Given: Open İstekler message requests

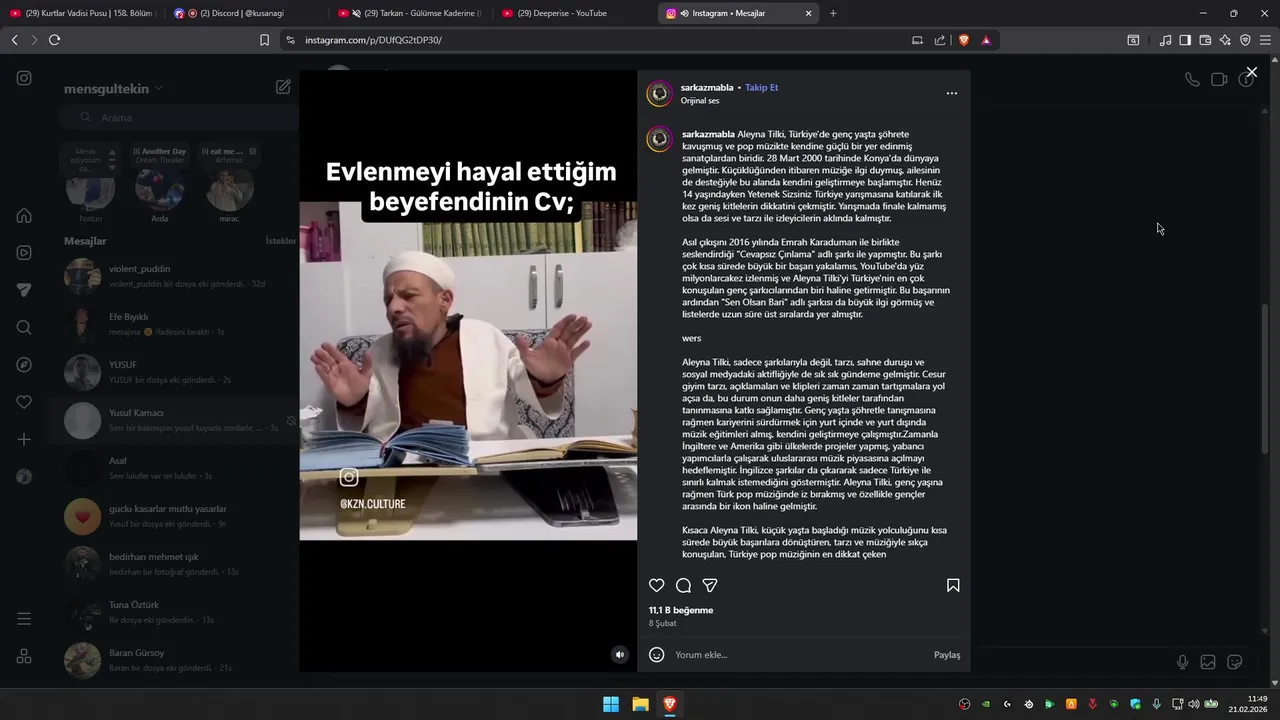Looking at the screenshot, I should click(281, 241).
